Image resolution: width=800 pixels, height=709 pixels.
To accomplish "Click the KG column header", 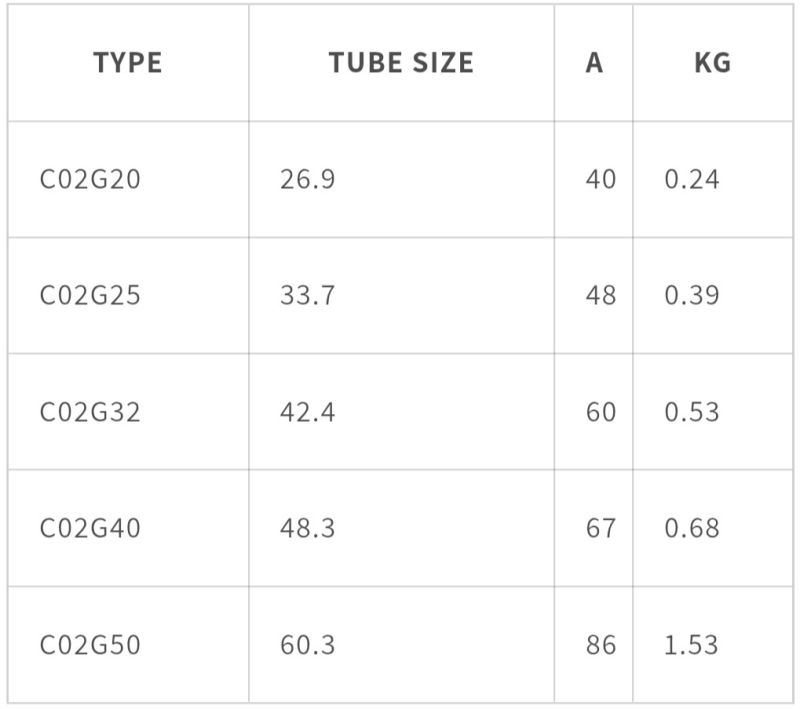I will 712,63.
